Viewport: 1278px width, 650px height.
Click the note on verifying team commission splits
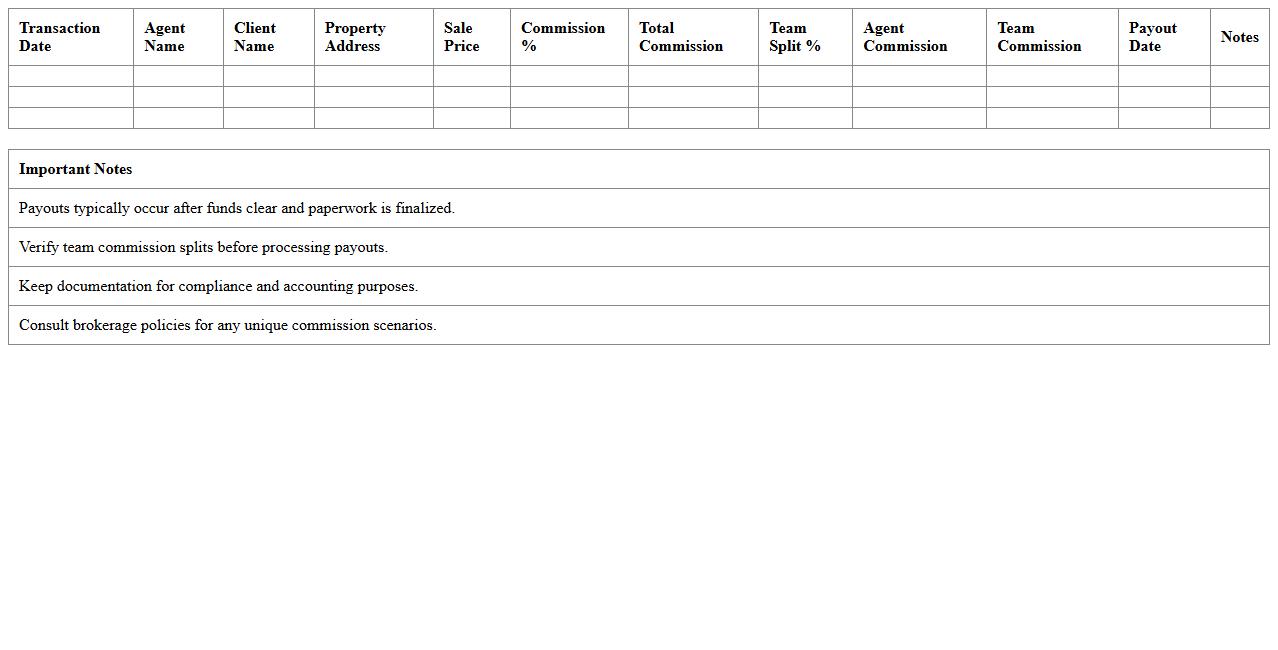(x=203, y=247)
